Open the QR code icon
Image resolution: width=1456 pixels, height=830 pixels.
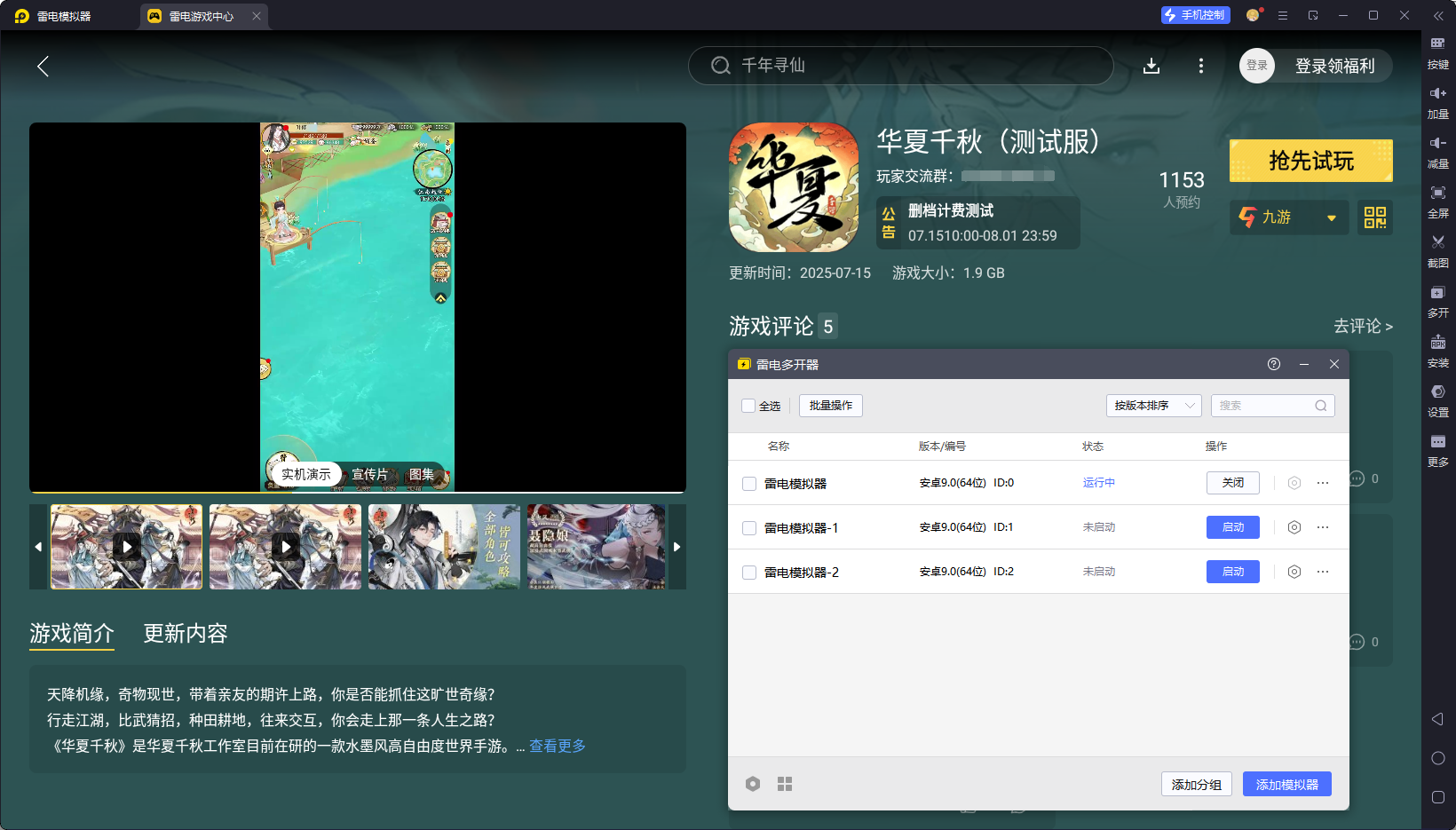coord(1374,217)
